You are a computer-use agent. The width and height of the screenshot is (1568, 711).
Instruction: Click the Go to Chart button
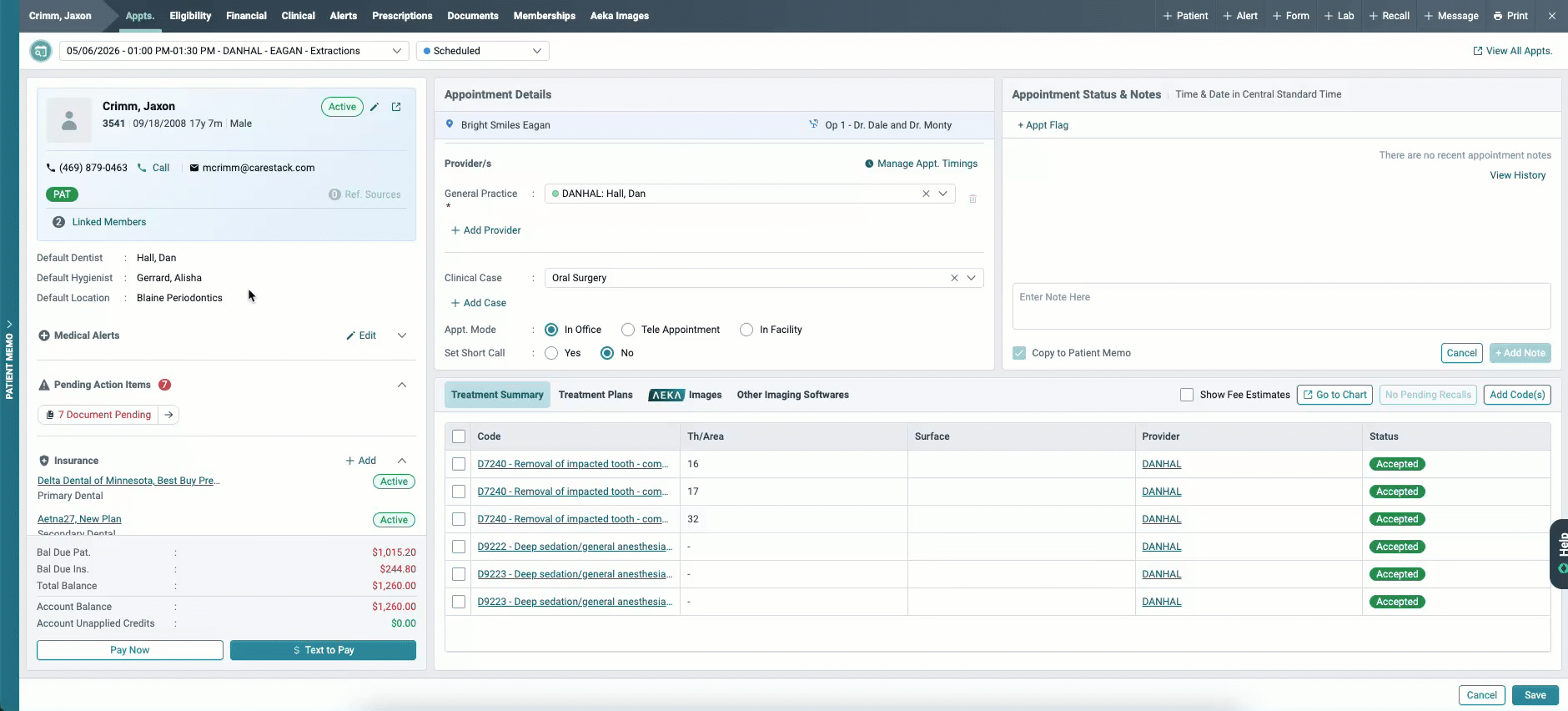(1335, 395)
